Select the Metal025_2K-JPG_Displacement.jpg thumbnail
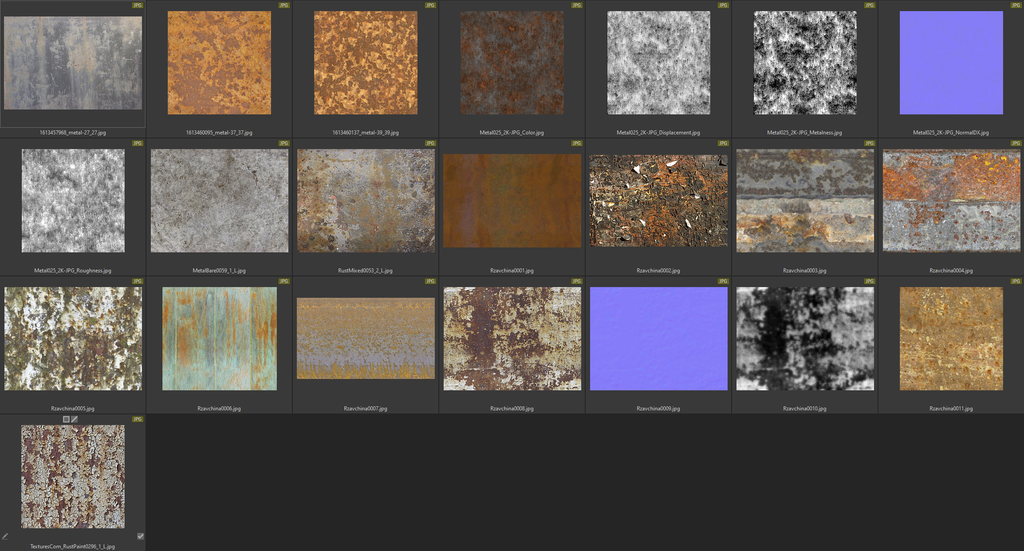This screenshot has width=1024, height=551. coord(658,63)
